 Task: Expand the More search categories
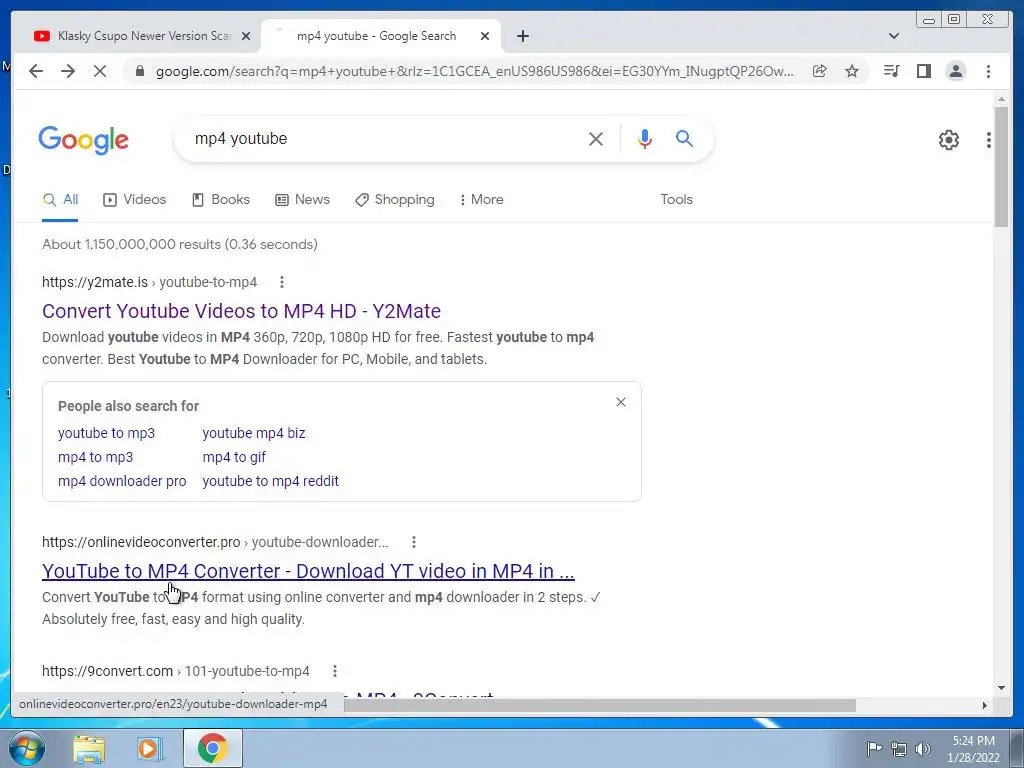coord(481,200)
